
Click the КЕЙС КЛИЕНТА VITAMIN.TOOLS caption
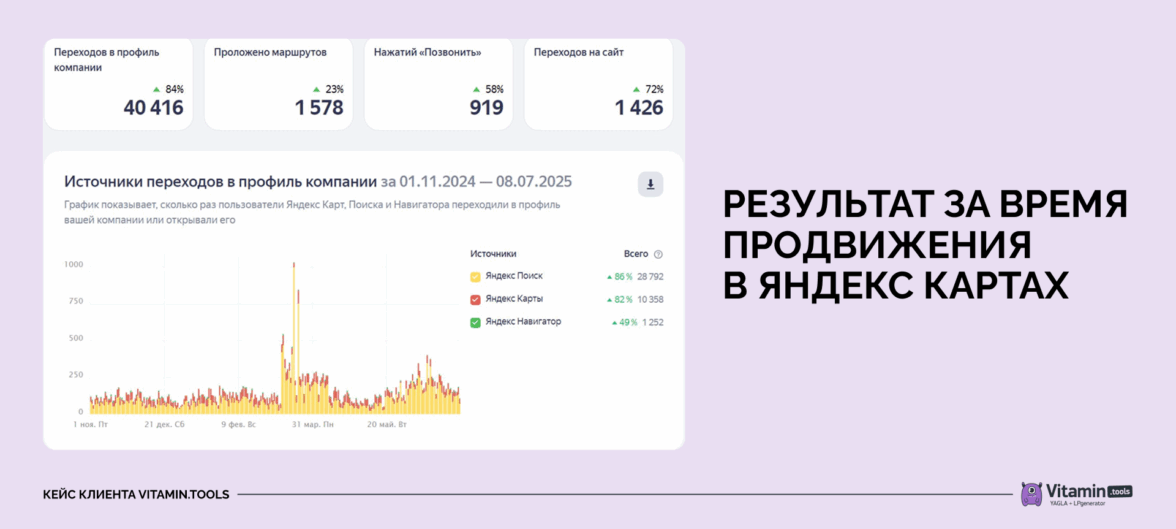pyautogui.click(x=136, y=494)
